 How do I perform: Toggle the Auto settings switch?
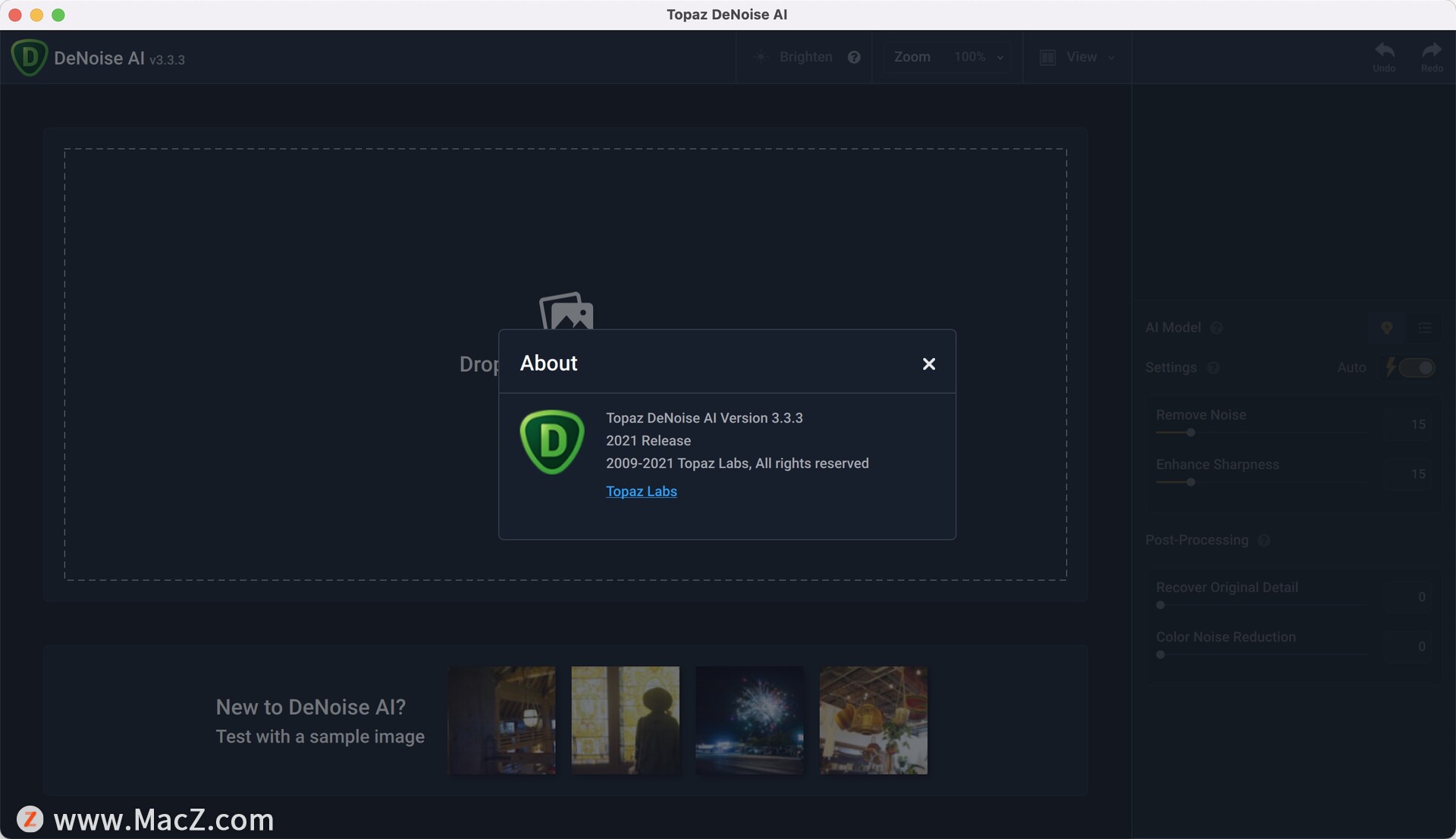coord(1417,368)
